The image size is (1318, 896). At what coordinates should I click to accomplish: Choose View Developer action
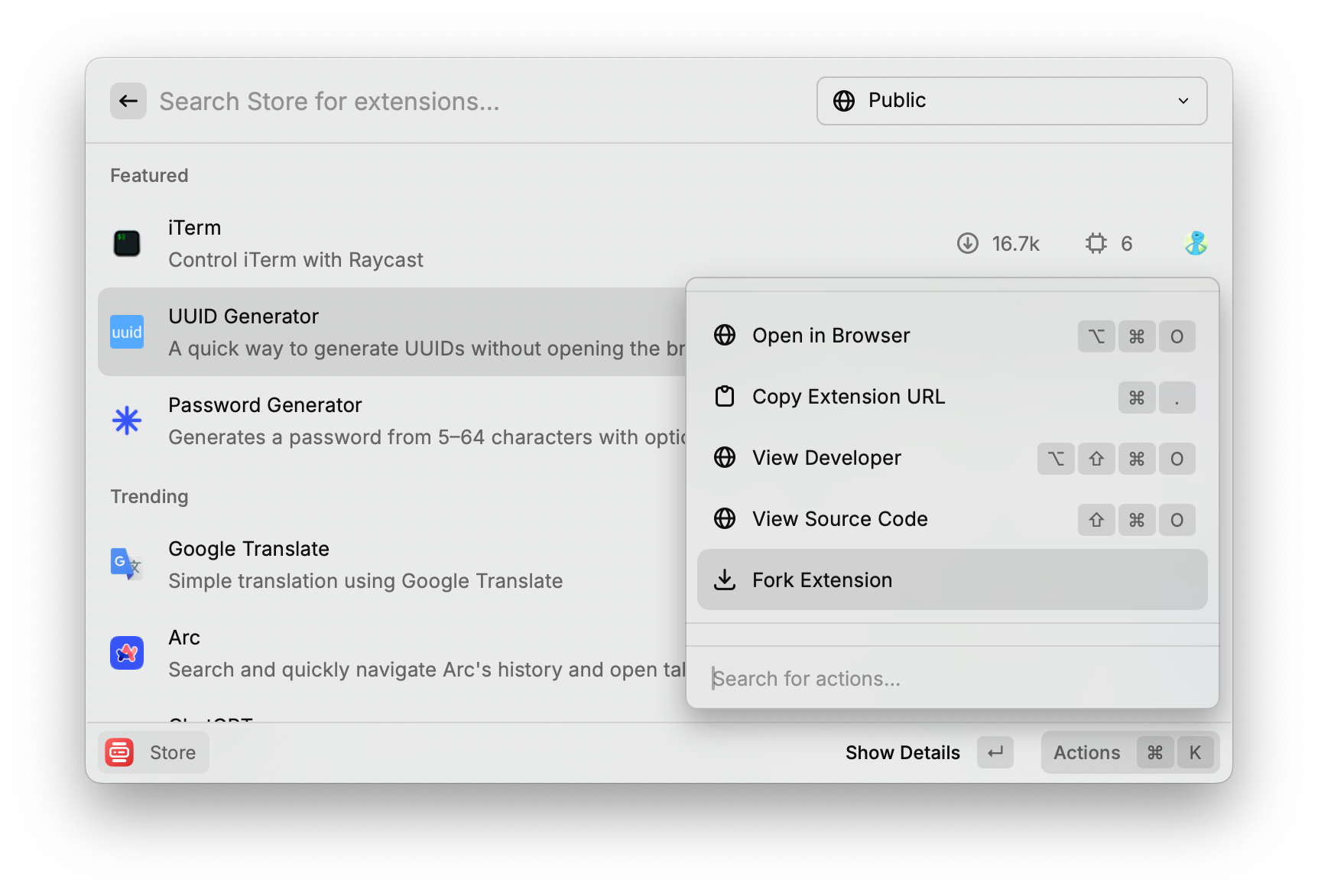(x=953, y=457)
